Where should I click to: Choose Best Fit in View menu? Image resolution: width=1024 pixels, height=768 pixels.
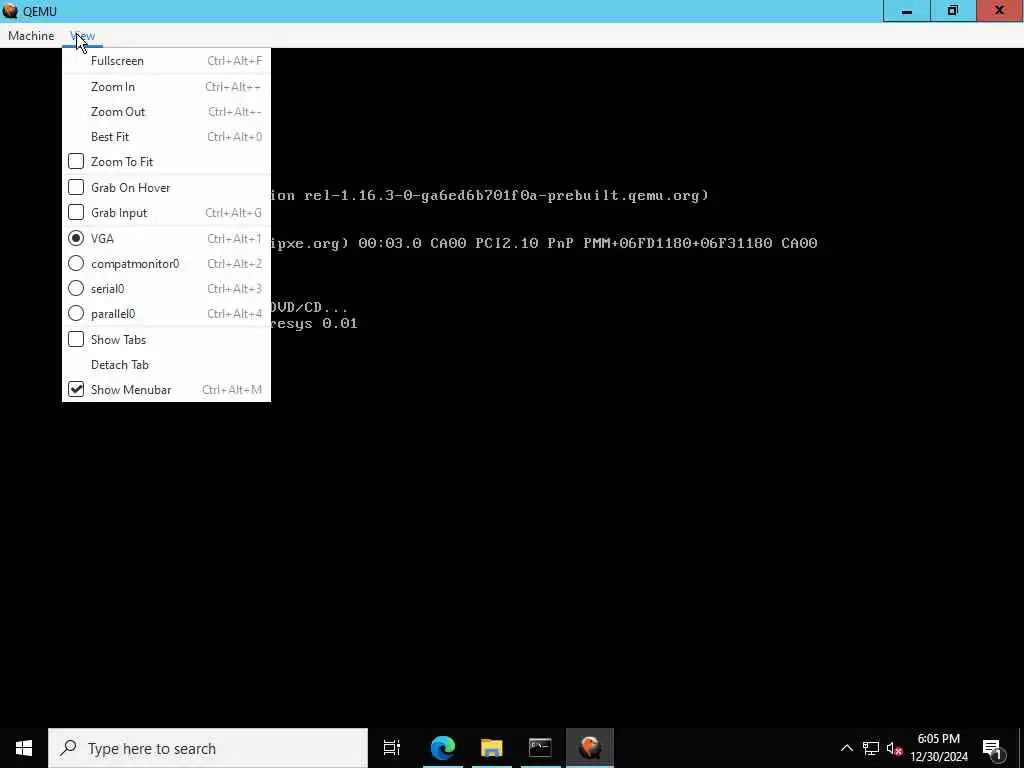166,136
